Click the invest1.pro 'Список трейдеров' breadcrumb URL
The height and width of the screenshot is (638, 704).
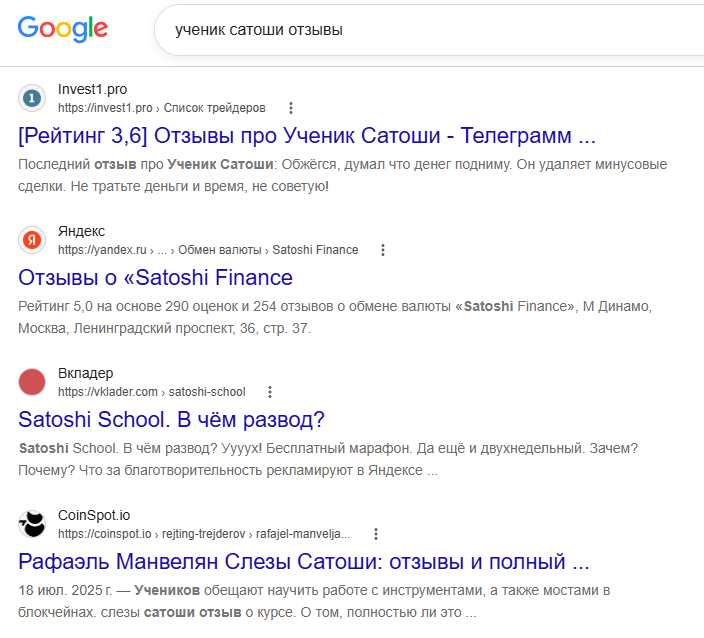[162, 108]
